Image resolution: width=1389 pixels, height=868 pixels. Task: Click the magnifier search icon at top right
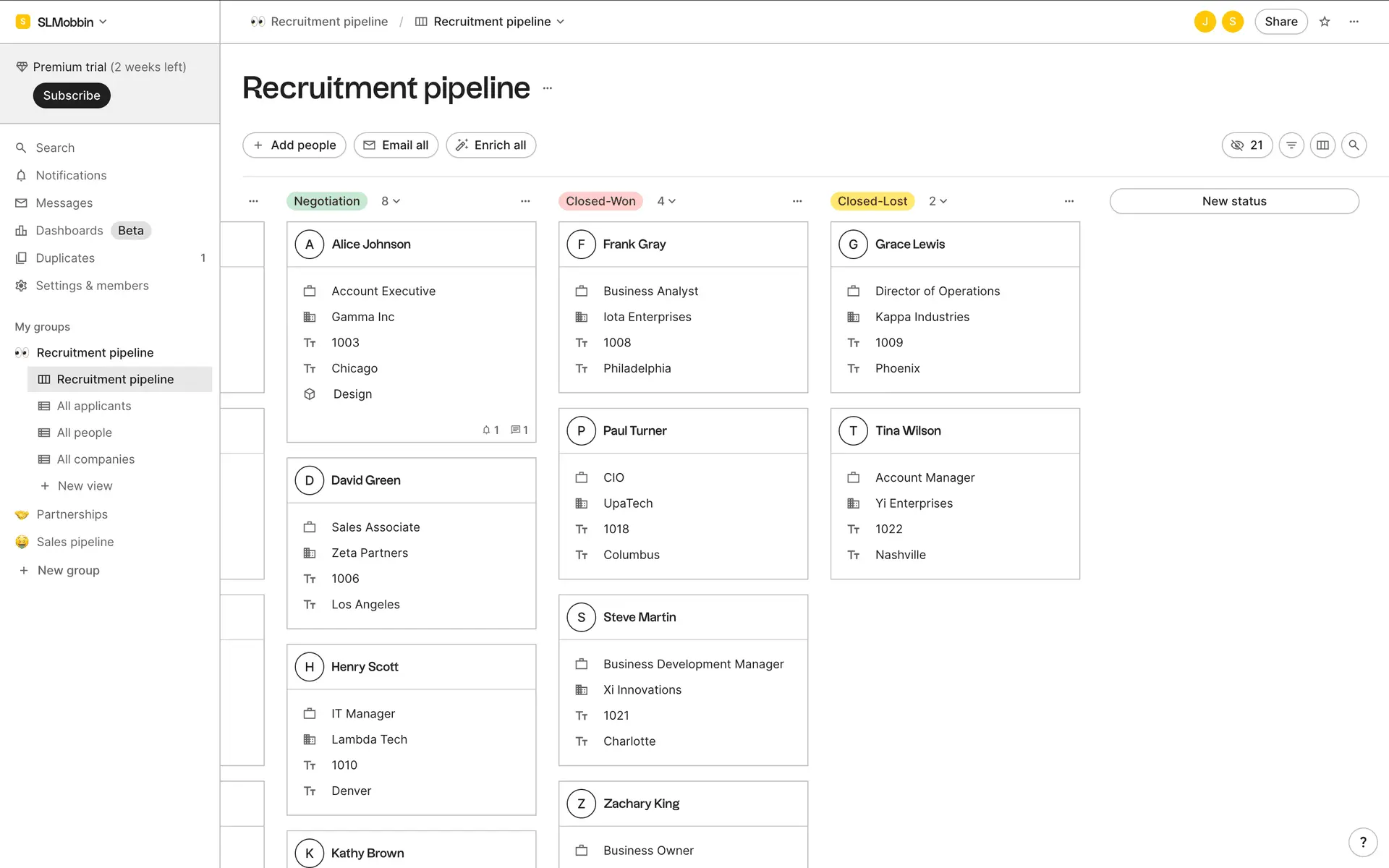click(1354, 145)
